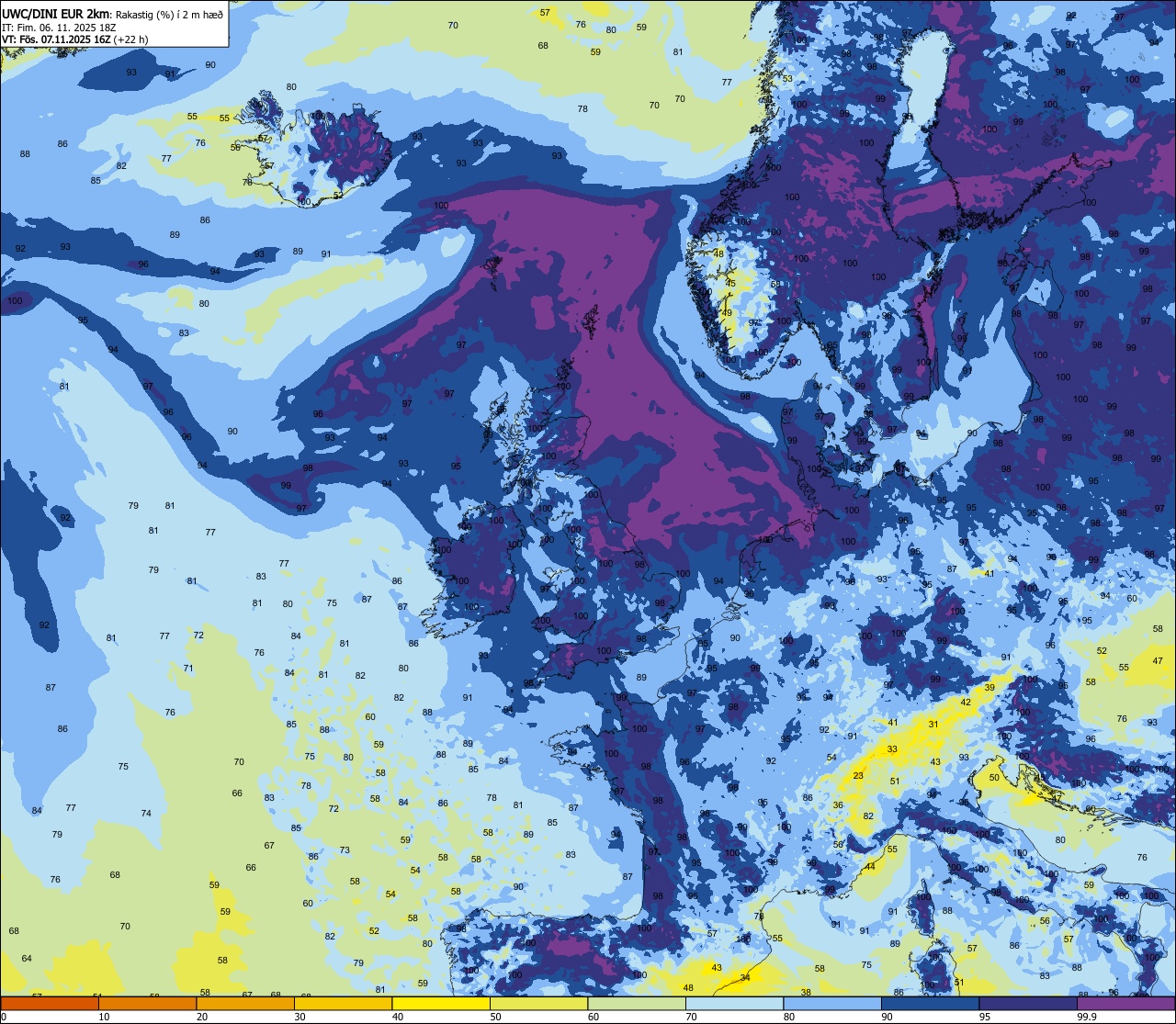Click the value '74' in the southwest Atlantic
1176x1024 pixels.
click(146, 814)
